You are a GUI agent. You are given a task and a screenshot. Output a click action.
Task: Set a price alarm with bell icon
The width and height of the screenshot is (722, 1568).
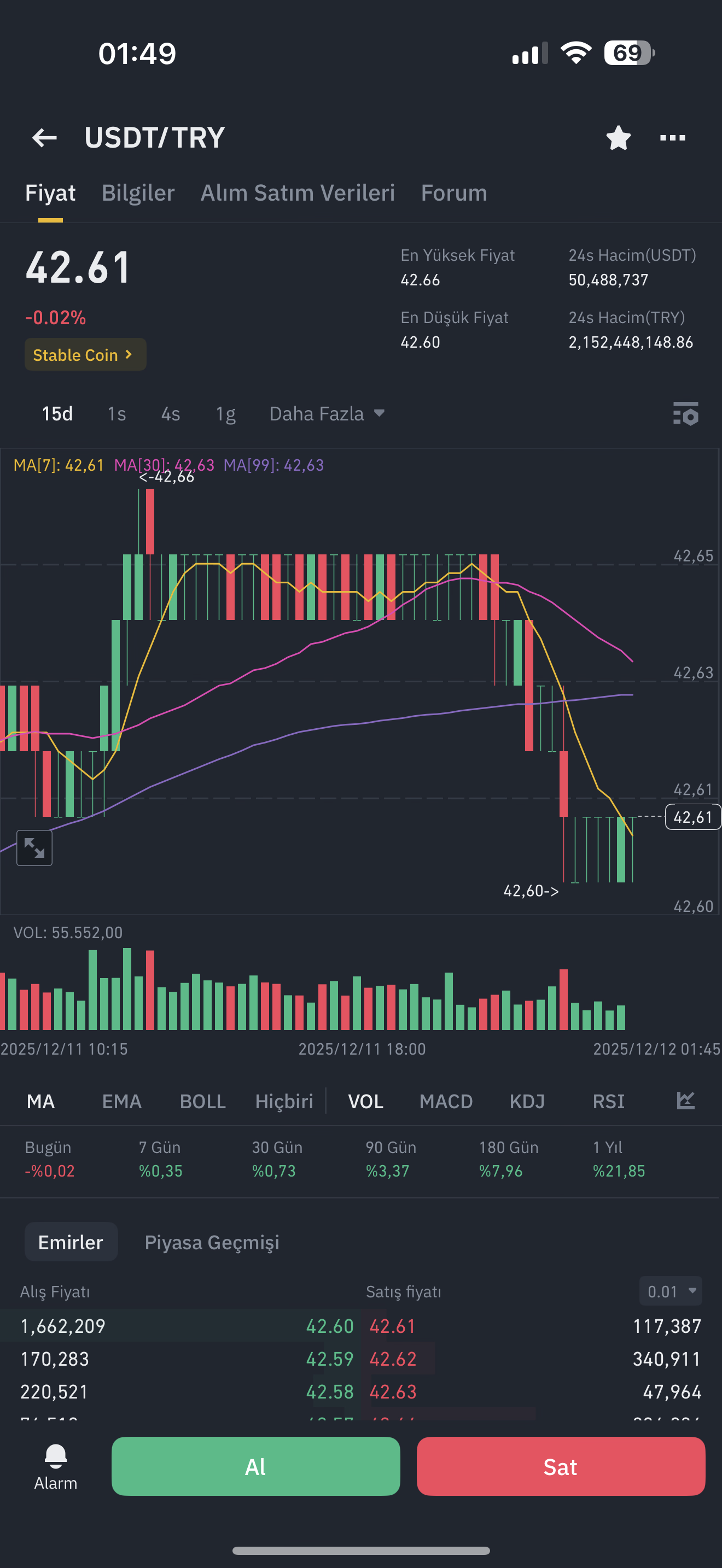[x=55, y=1466]
